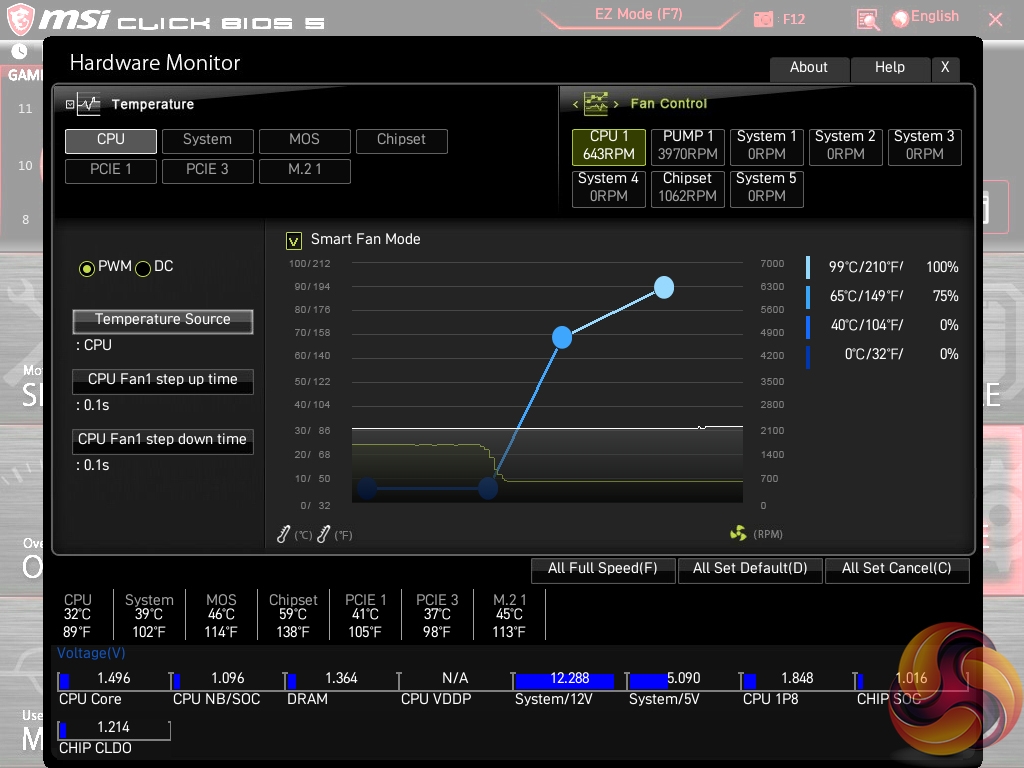Click the top fan curve point at 100%
The height and width of the screenshot is (768, 1024).
(x=664, y=288)
